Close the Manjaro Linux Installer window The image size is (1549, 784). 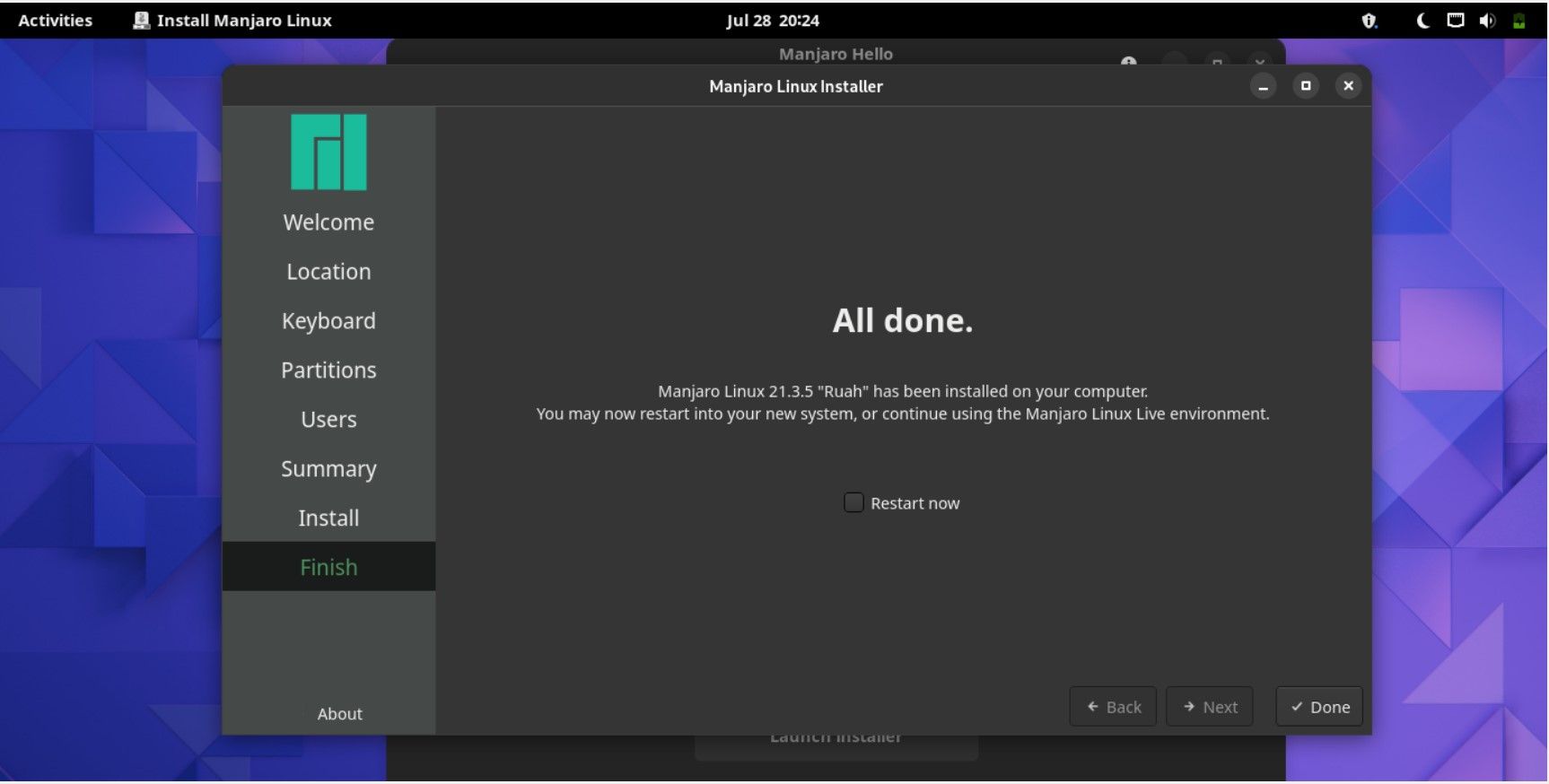pos(1348,86)
